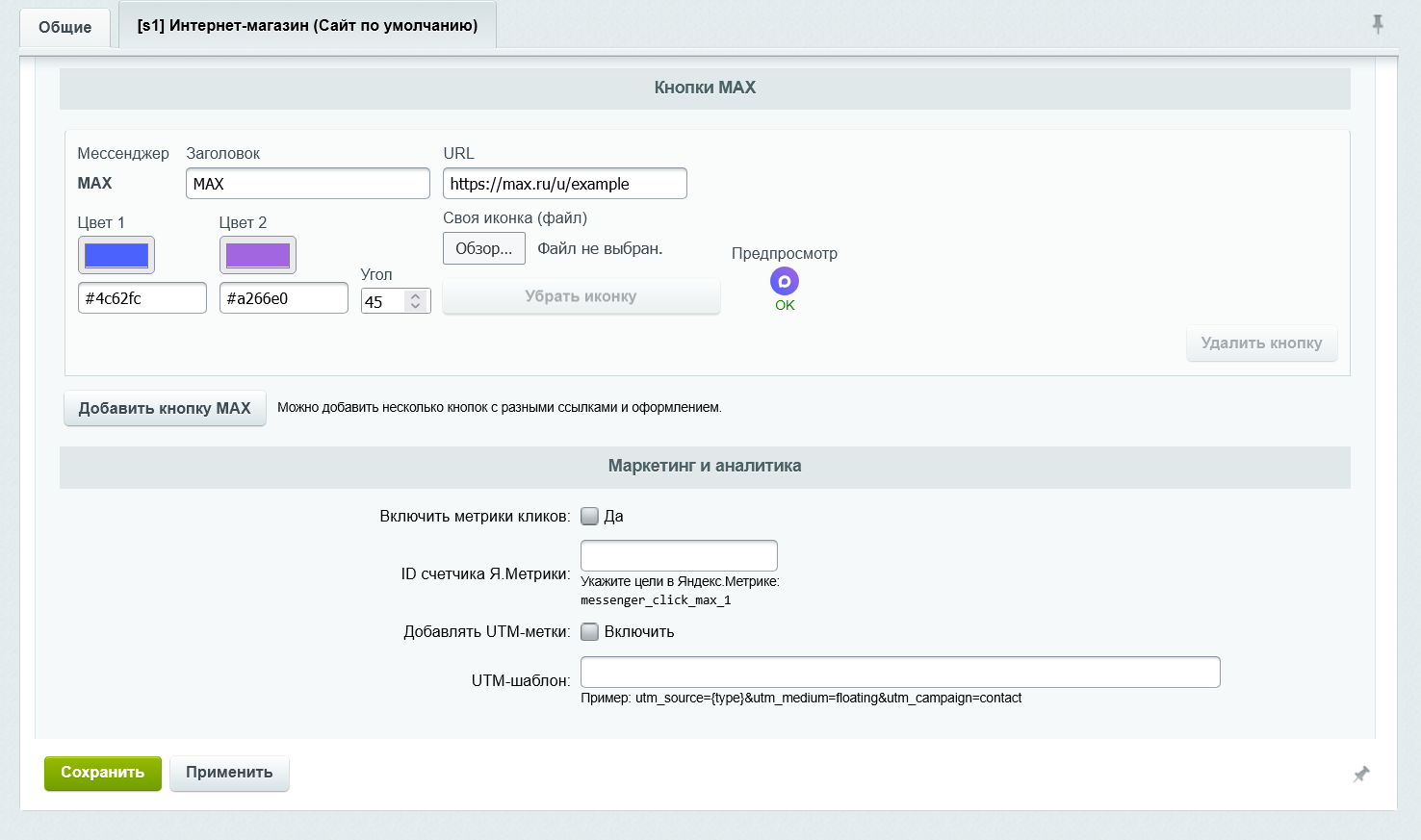This screenshot has height=840, width=1421.
Task: Click the URL input field
Action: pos(565,184)
